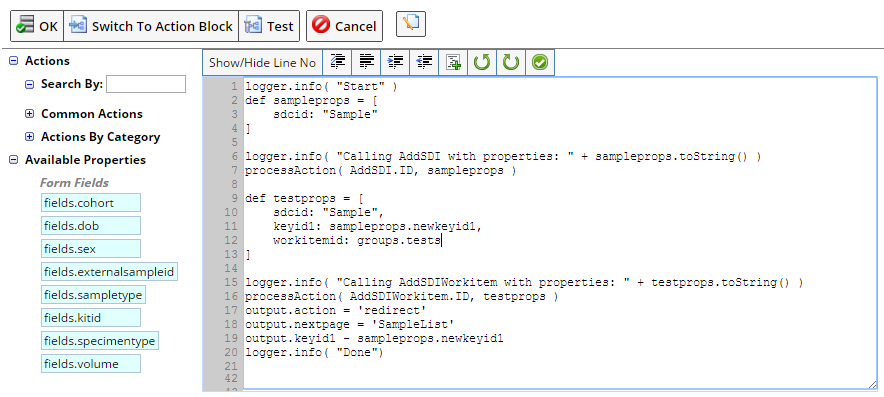Click the increase indent icon
Image resolution: width=884 pixels, height=397 pixels.
pos(396,63)
